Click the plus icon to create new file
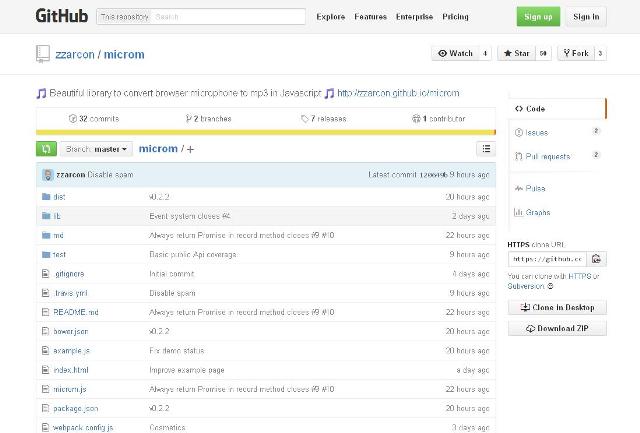This screenshot has height=433, width=640. point(190,149)
